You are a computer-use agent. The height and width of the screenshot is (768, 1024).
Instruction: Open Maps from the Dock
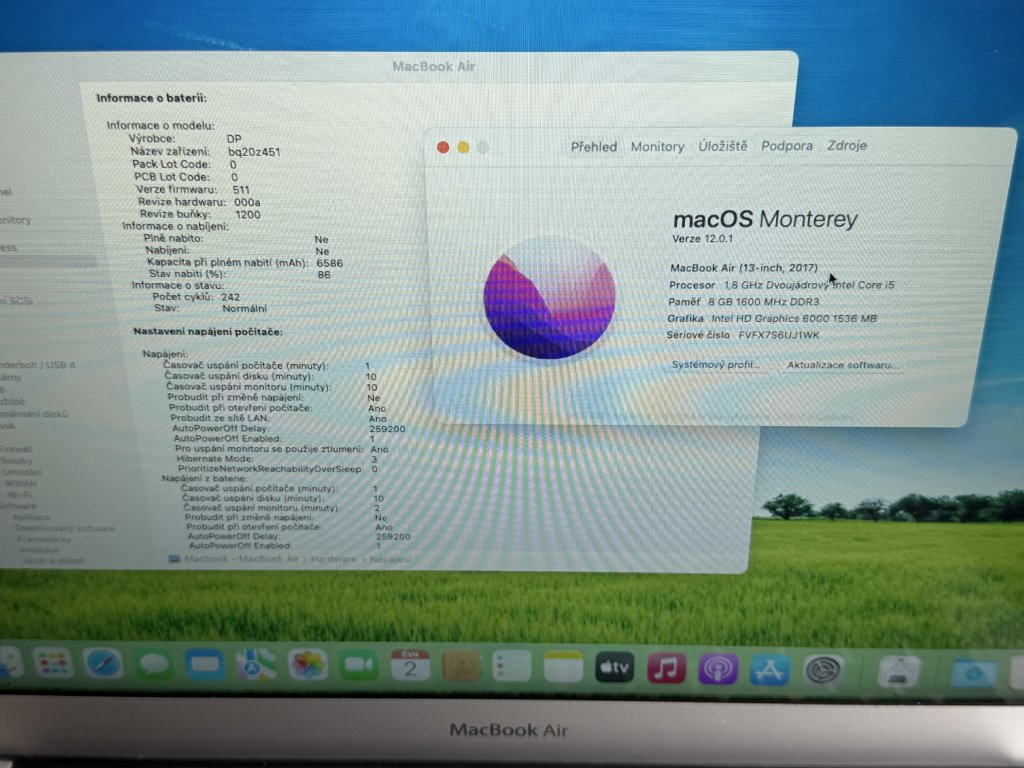pos(256,665)
